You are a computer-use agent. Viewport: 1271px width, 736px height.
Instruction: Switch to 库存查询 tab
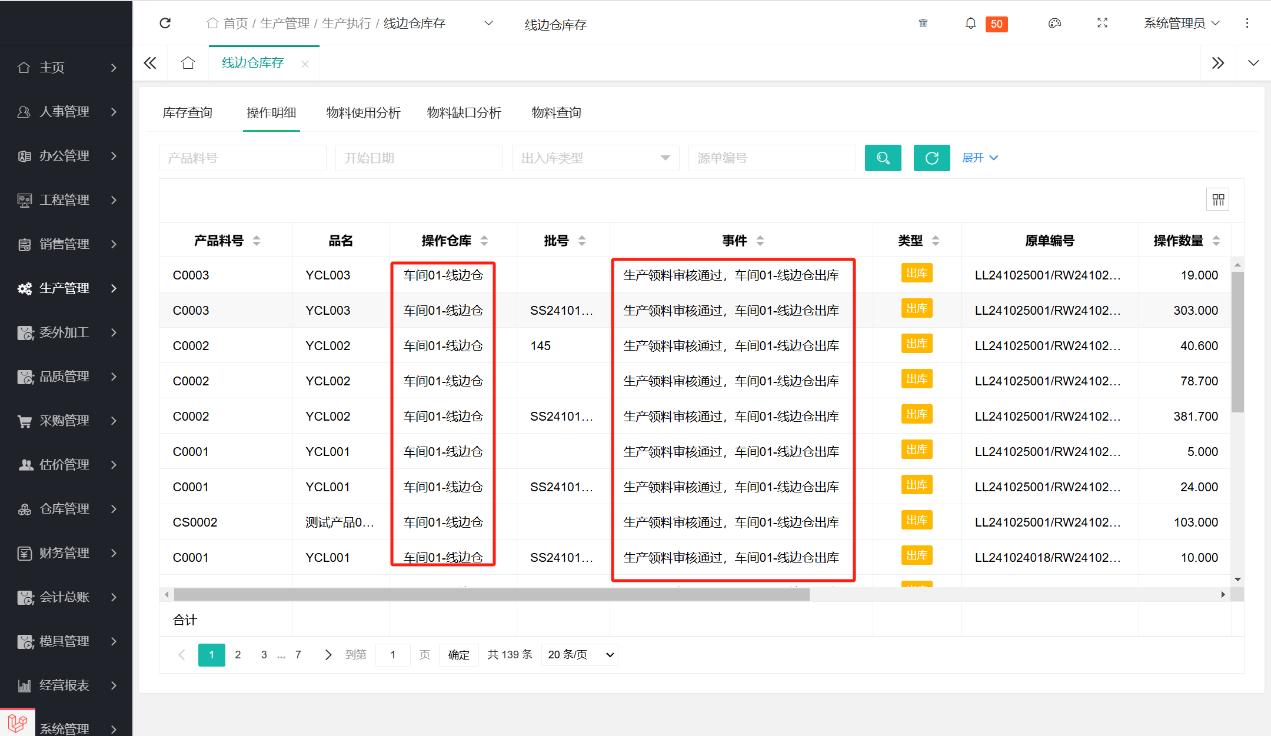187,113
